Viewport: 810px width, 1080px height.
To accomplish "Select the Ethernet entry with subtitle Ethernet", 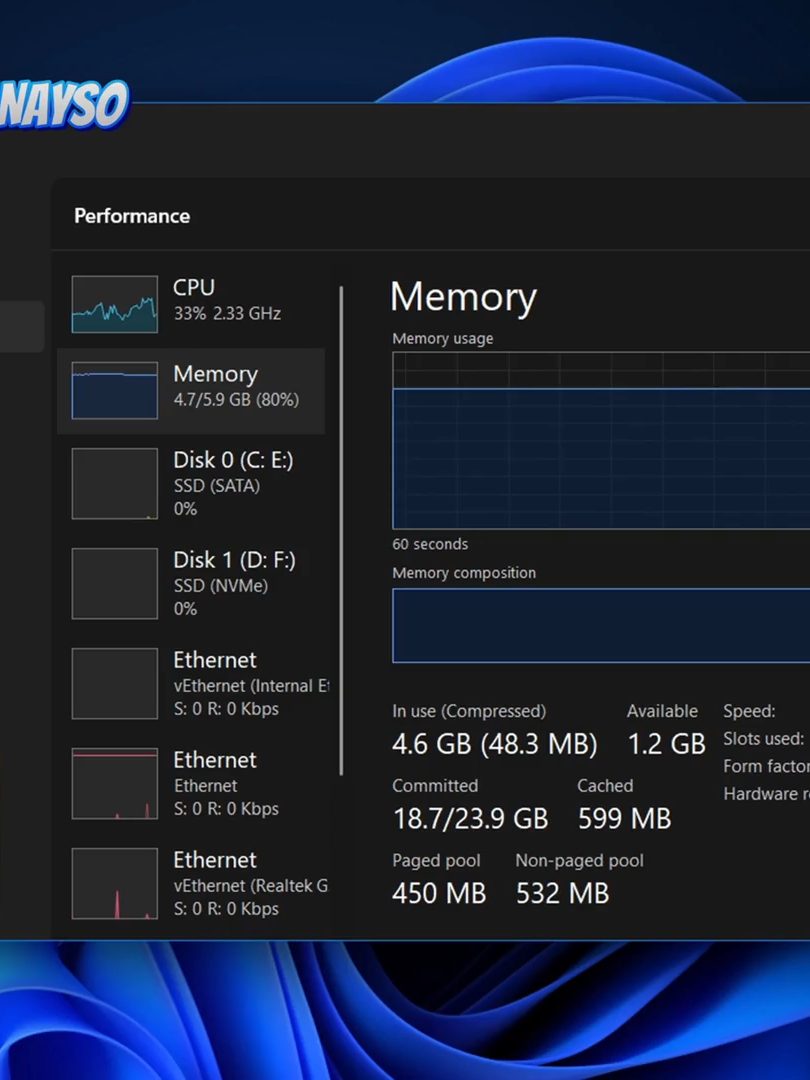I will [x=191, y=783].
